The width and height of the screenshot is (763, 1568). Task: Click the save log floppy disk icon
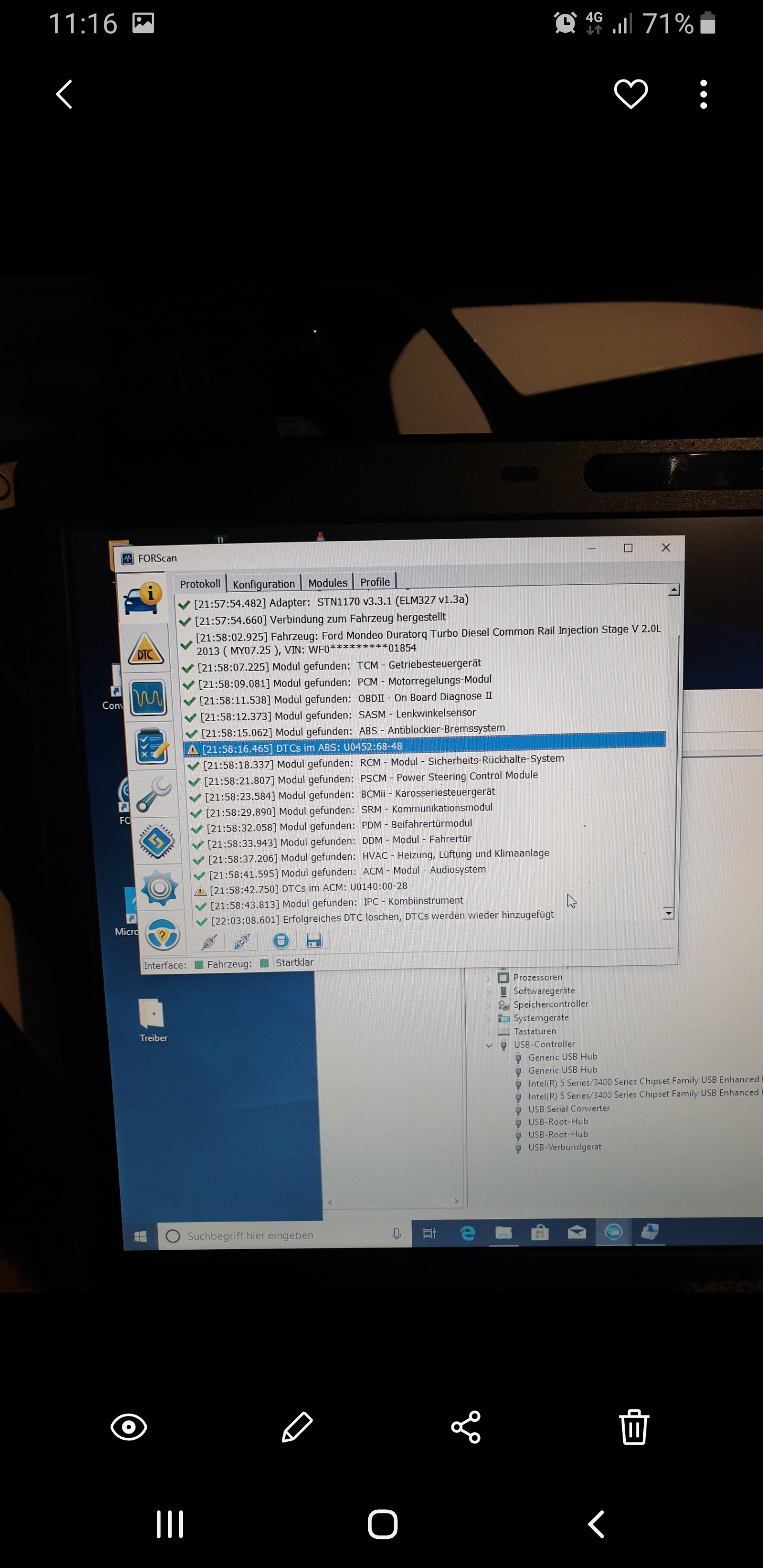(314, 940)
